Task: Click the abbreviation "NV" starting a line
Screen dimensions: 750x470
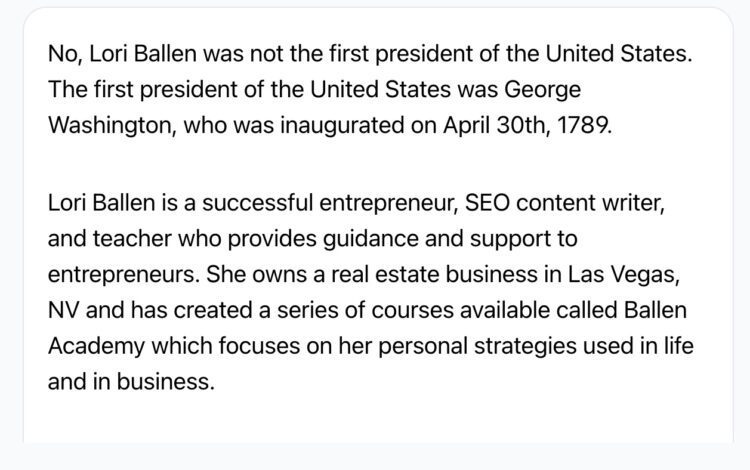Action: tap(63, 310)
